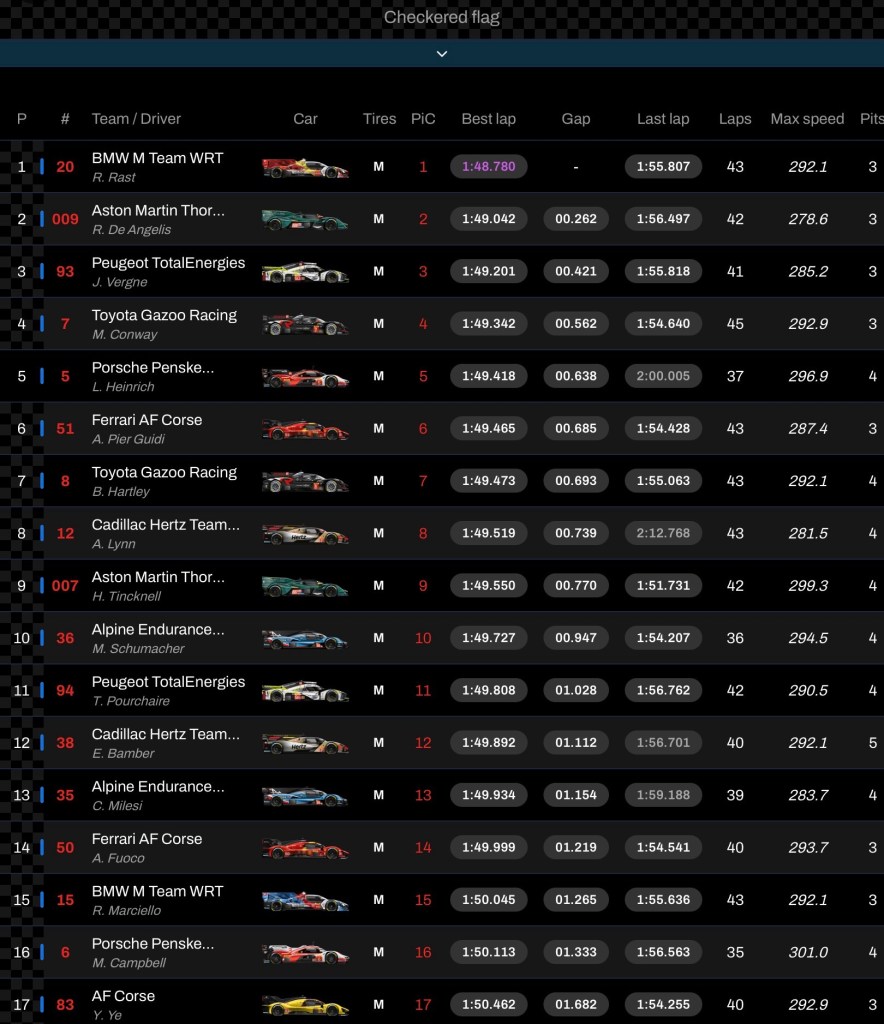Viewport: 884px width, 1024px height.
Task: Select driver R. De Angelis
Action: coord(131,230)
